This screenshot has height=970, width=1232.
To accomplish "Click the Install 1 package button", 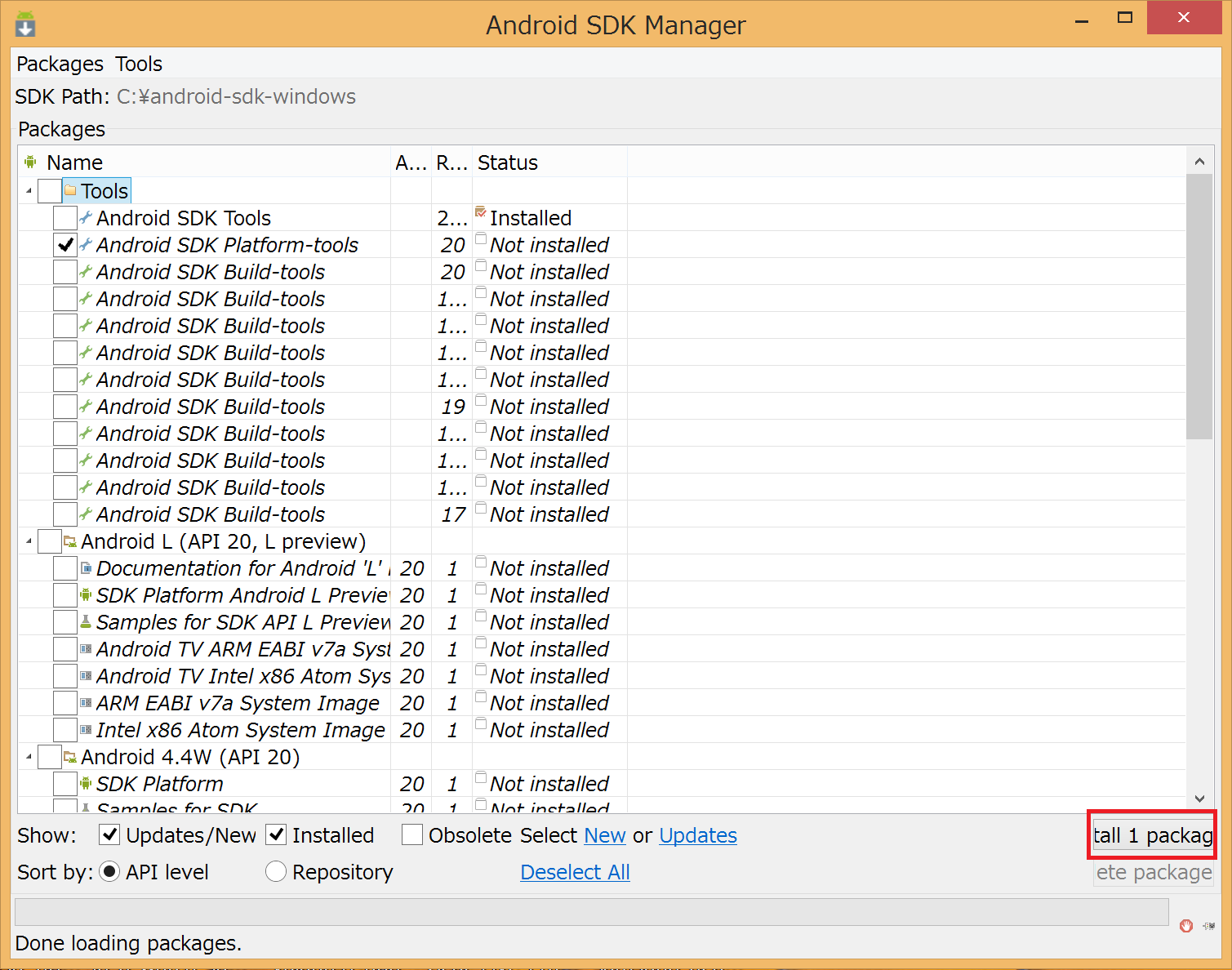I will pos(1153,835).
